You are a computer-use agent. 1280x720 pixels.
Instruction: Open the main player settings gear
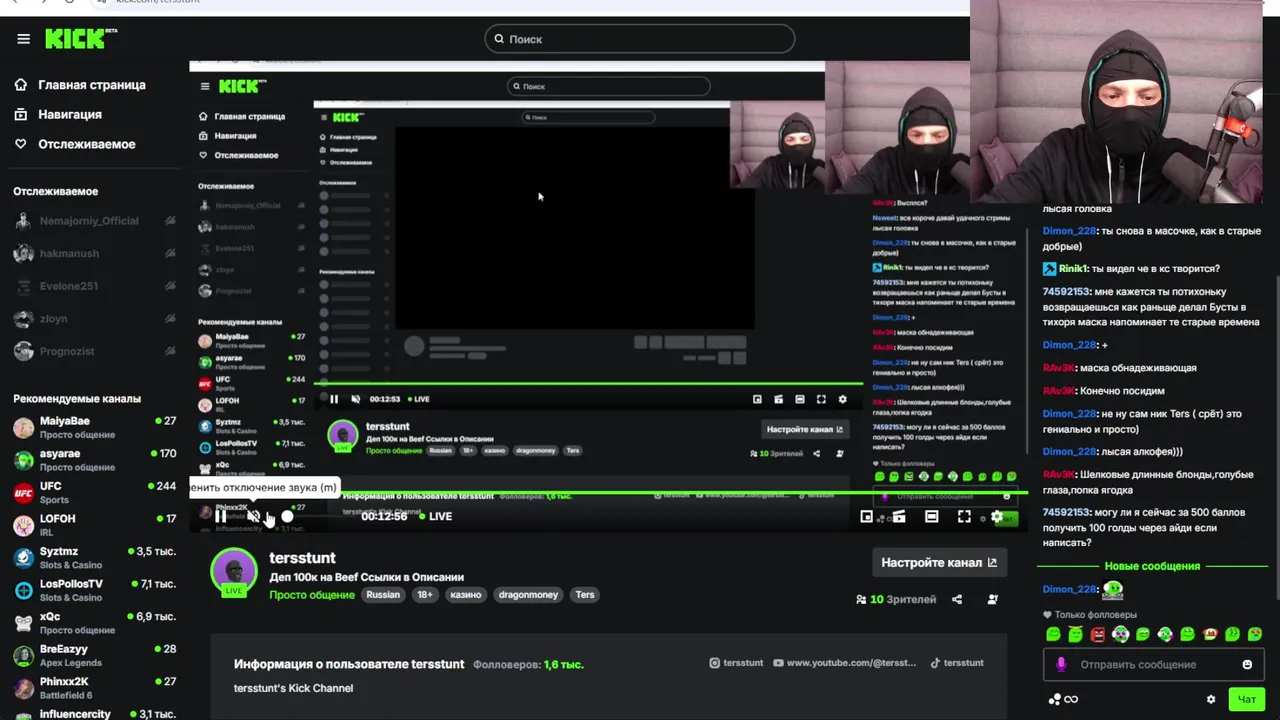click(x=996, y=516)
